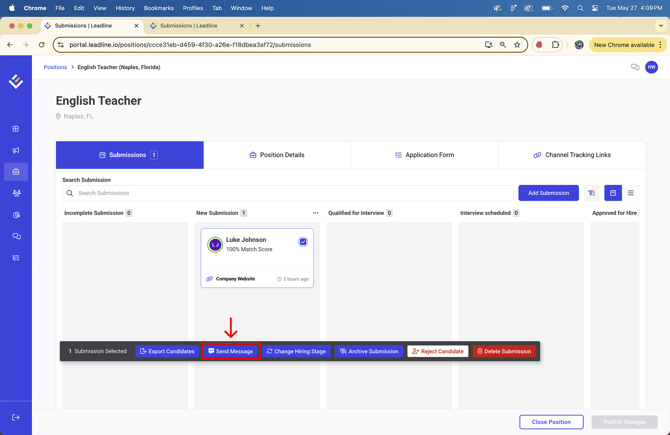Click the Leadline logo in sidebar
This screenshot has height=435, width=670.
pyautogui.click(x=16, y=81)
